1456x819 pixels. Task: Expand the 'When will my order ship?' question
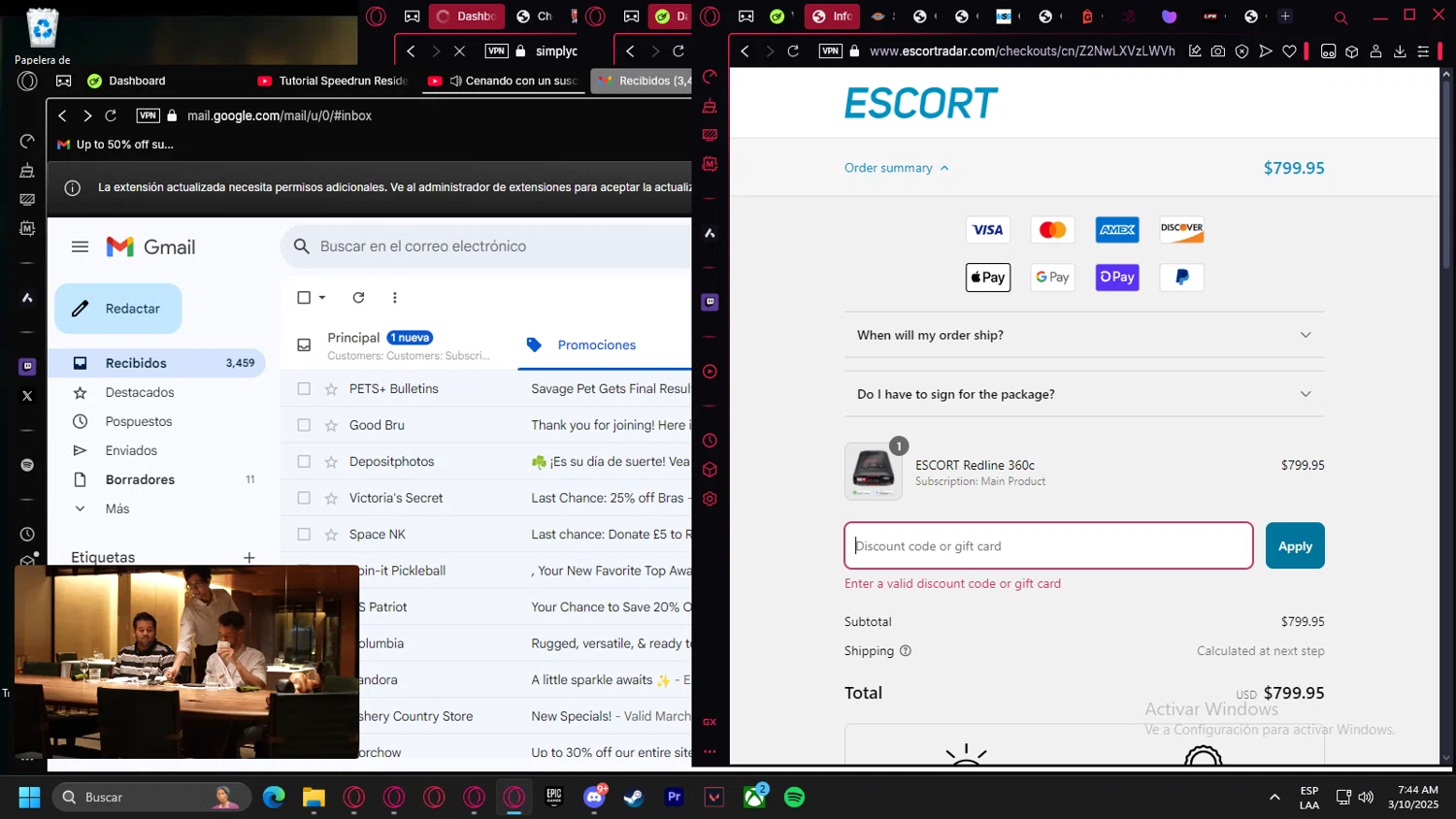(1084, 335)
